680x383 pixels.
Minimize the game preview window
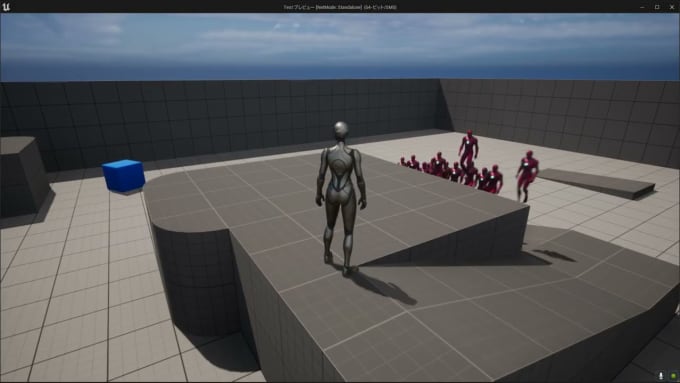(x=642, y=7)
